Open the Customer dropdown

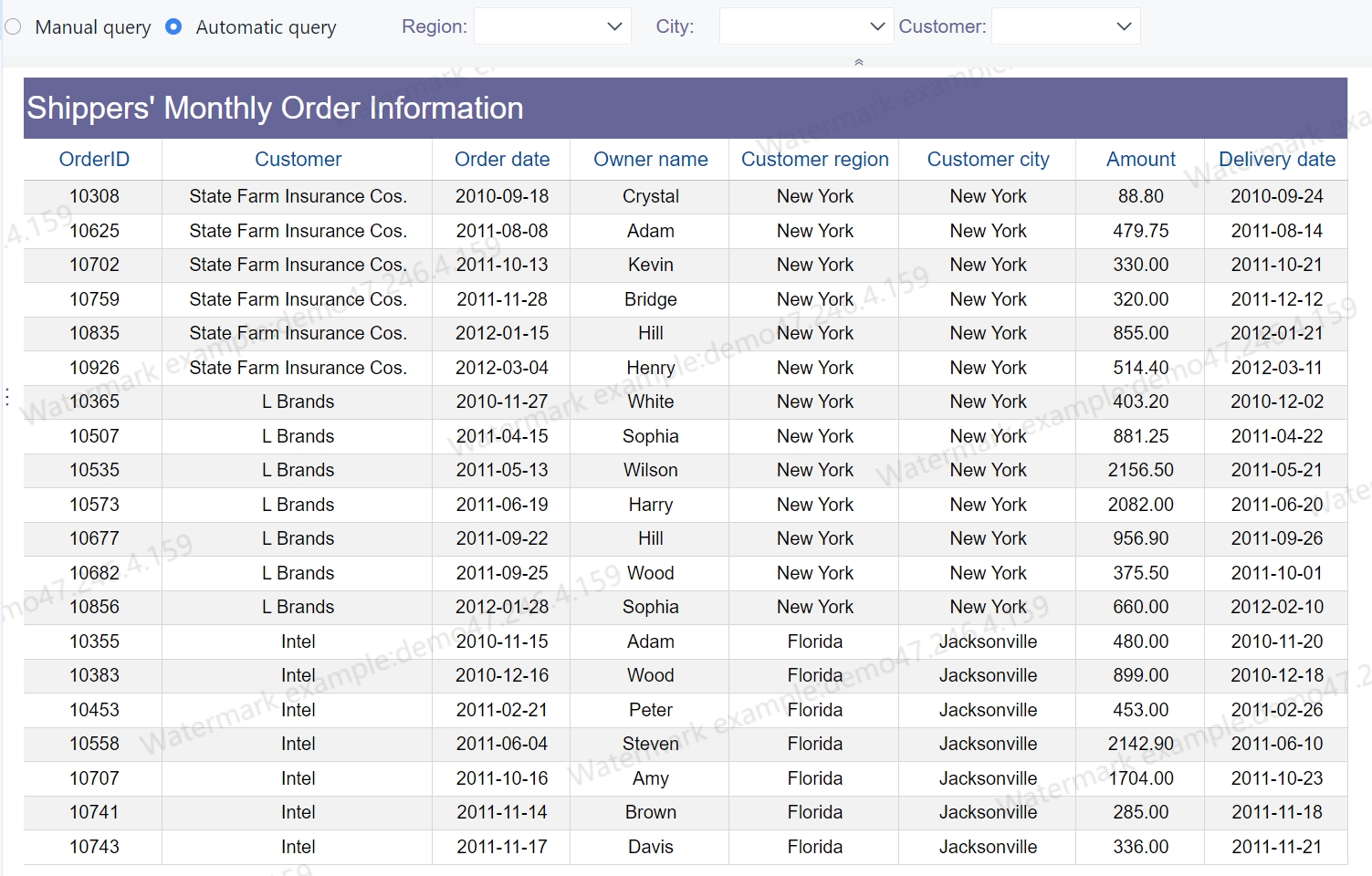pyautogui.click(x=1065, y=26)
